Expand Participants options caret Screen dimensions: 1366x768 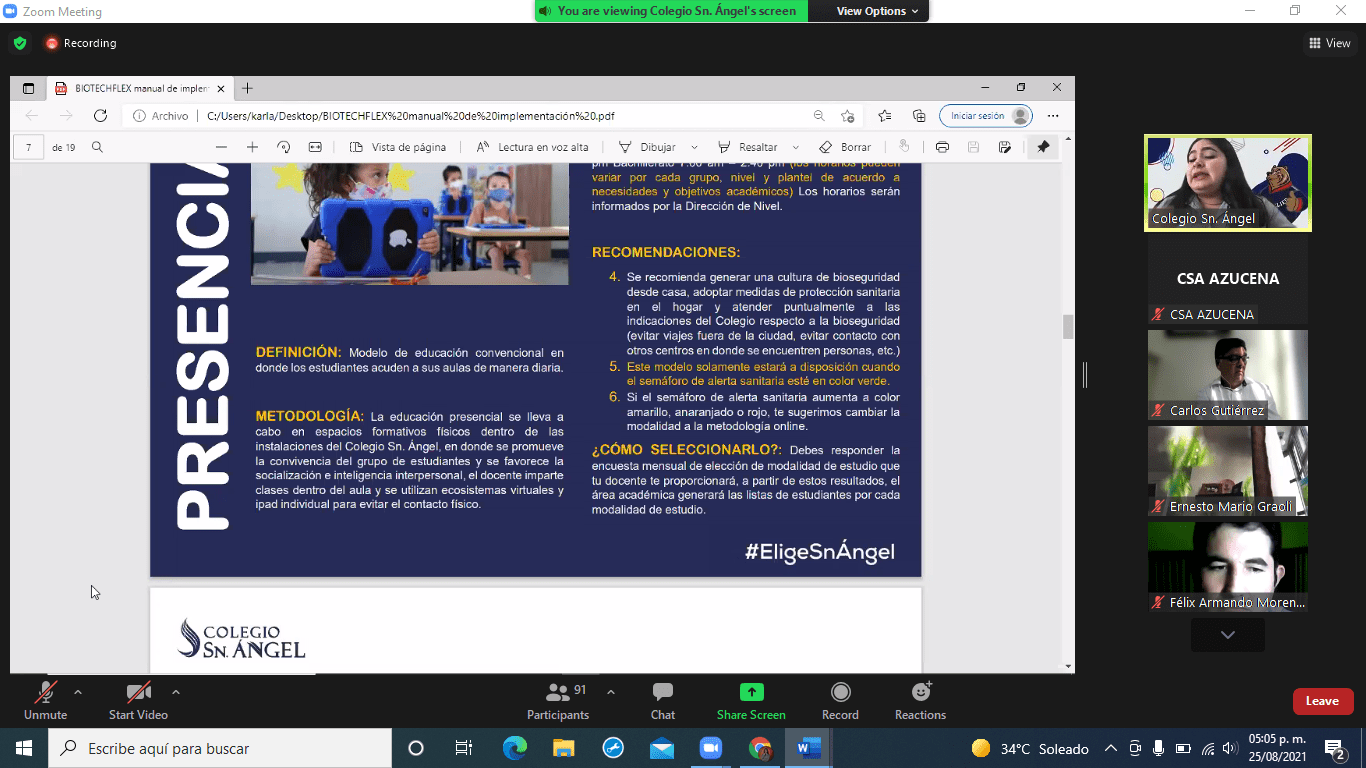[611, 692]
